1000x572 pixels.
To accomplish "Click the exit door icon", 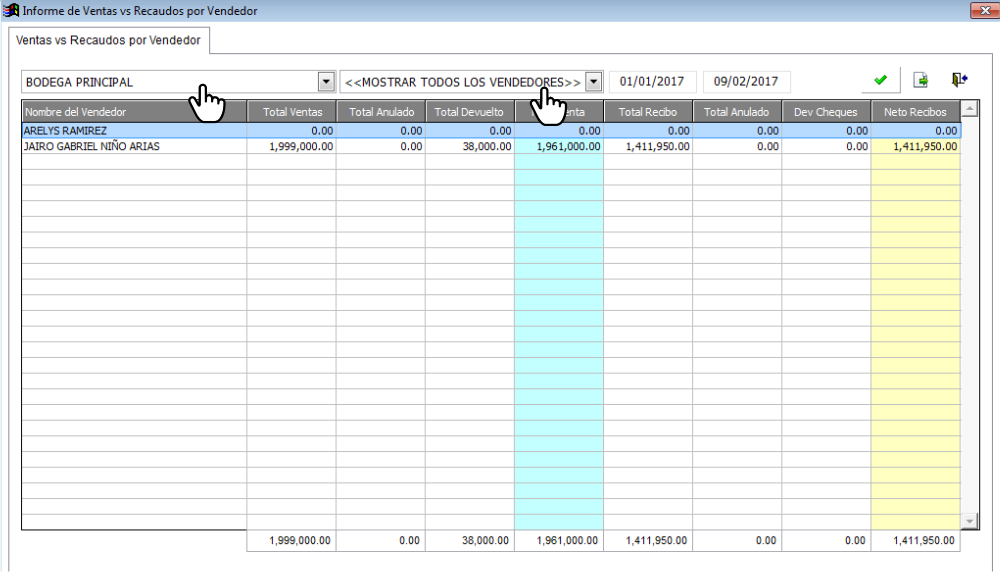I will [959, 80].
